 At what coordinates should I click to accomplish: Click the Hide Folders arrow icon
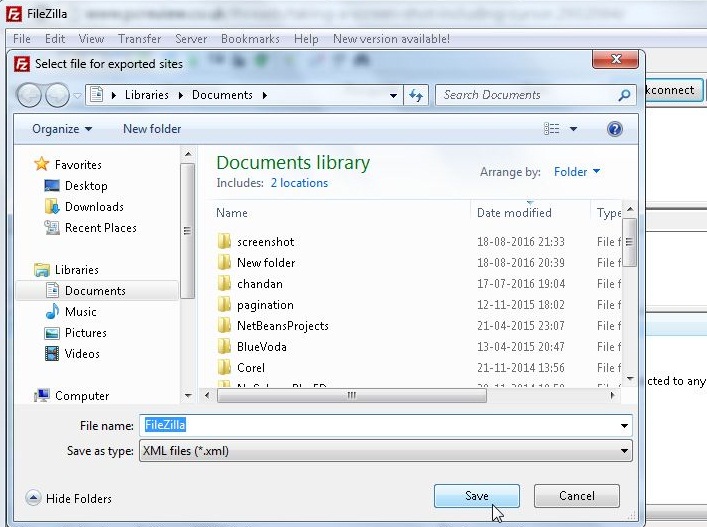click(33, 498)
